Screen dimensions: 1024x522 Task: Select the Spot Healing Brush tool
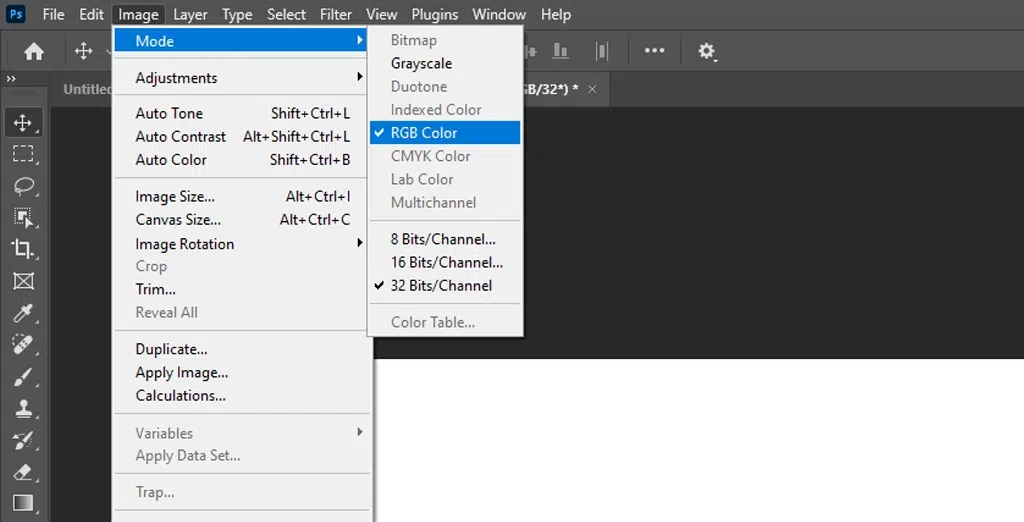click(x=24, y=344)
